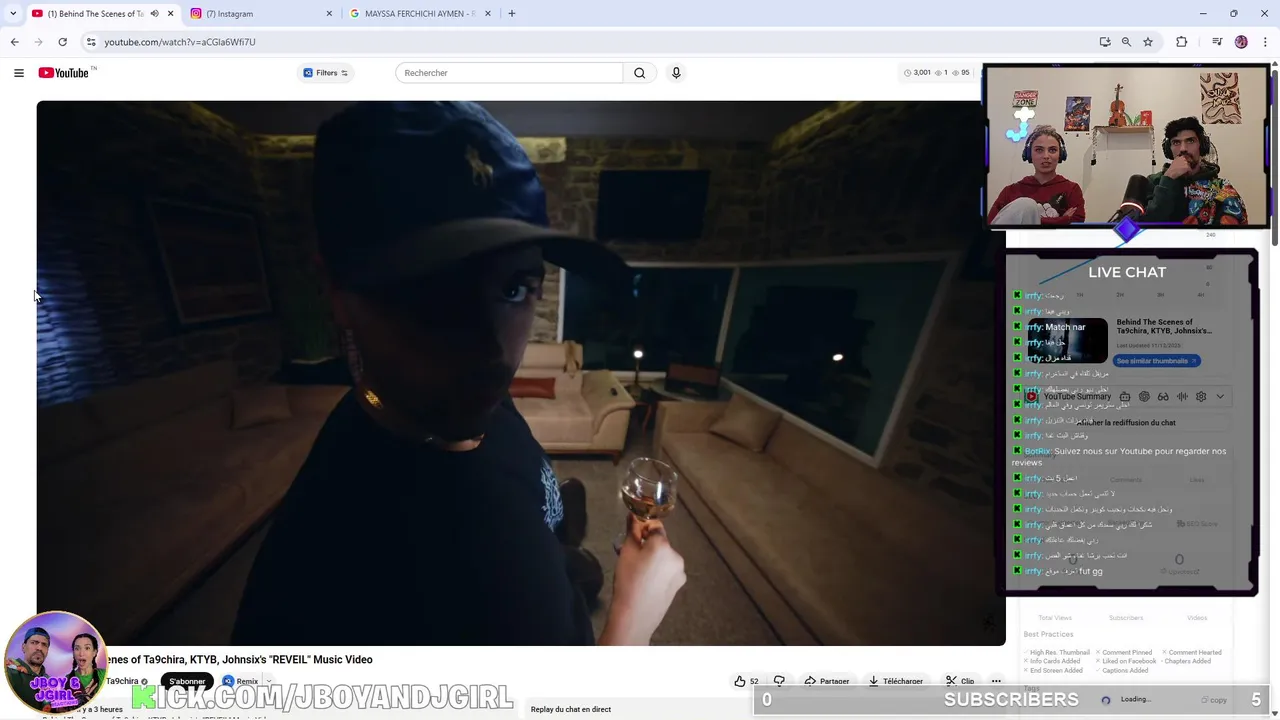Expand the Remix button dropdown arrow
This screenshot has height=720, width=1280.
pos(268,681)
